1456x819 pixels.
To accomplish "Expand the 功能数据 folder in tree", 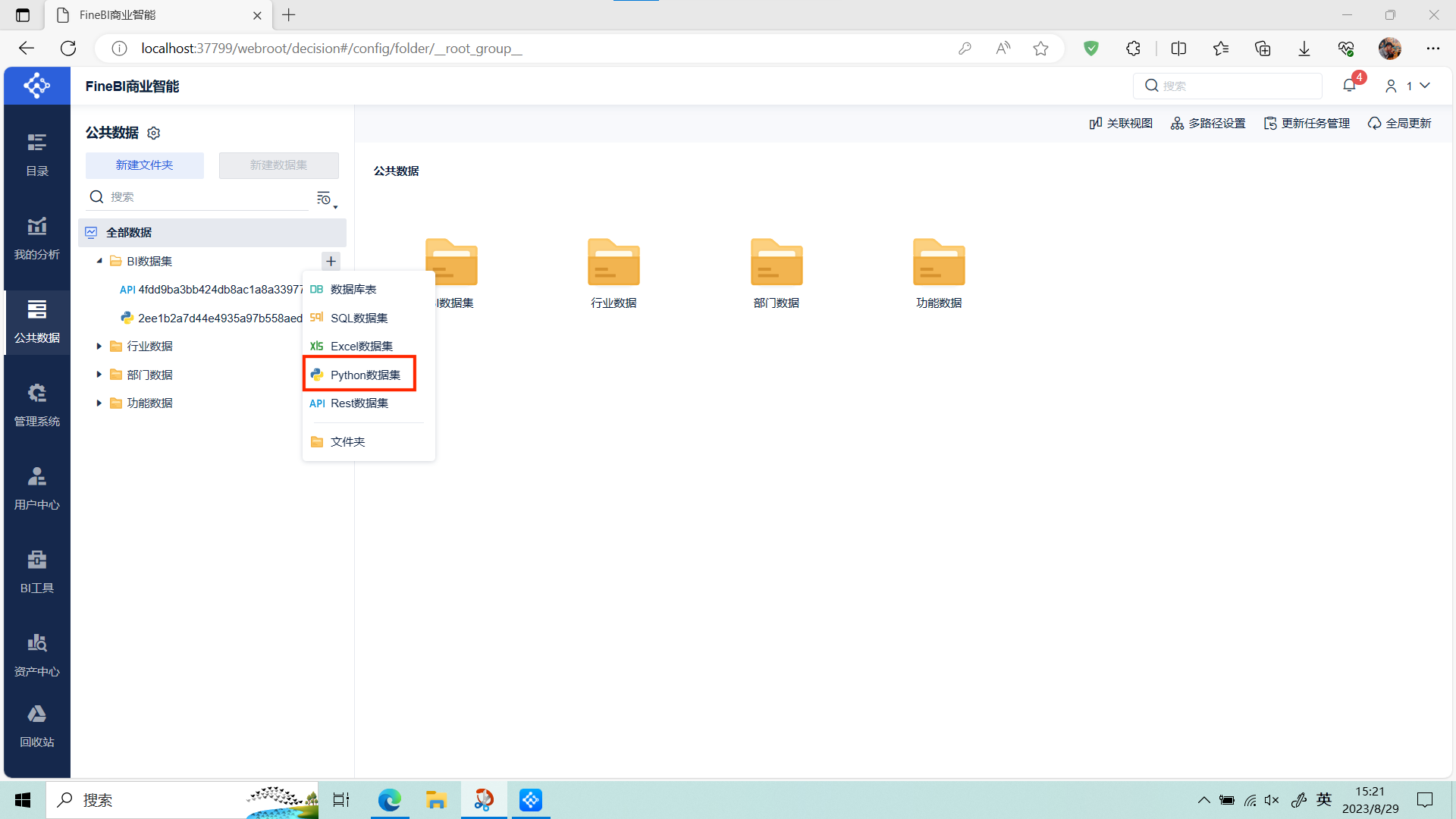I will pyautogui.click(x=99, y=403).
